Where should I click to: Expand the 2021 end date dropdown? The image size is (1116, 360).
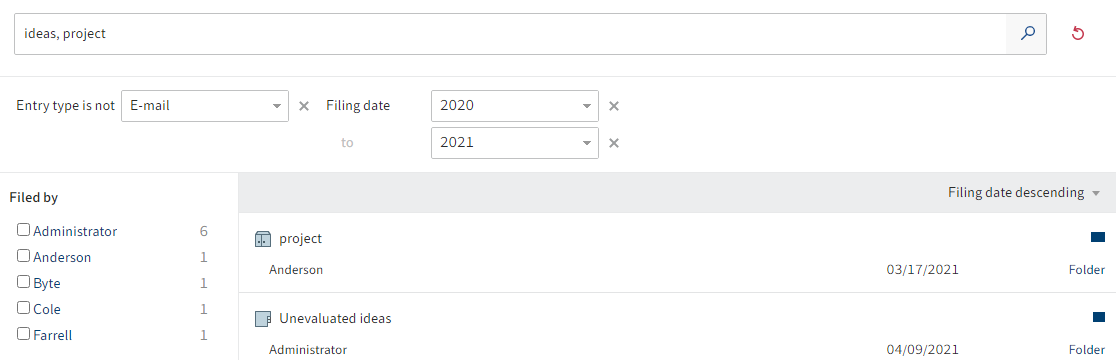pos(515,143)
